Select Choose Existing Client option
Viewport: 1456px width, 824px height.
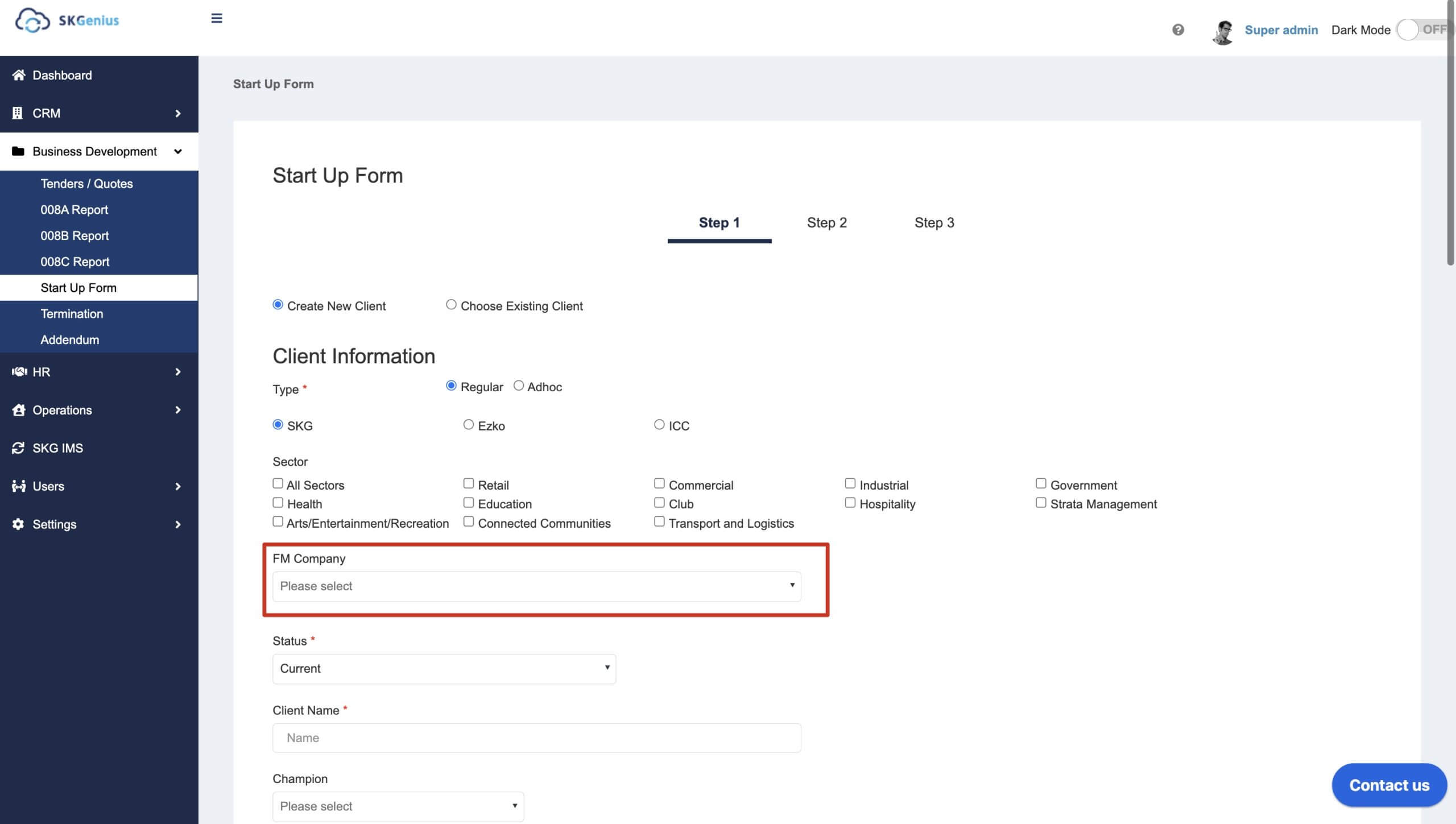pyautogui.click(x=451, y=306)
